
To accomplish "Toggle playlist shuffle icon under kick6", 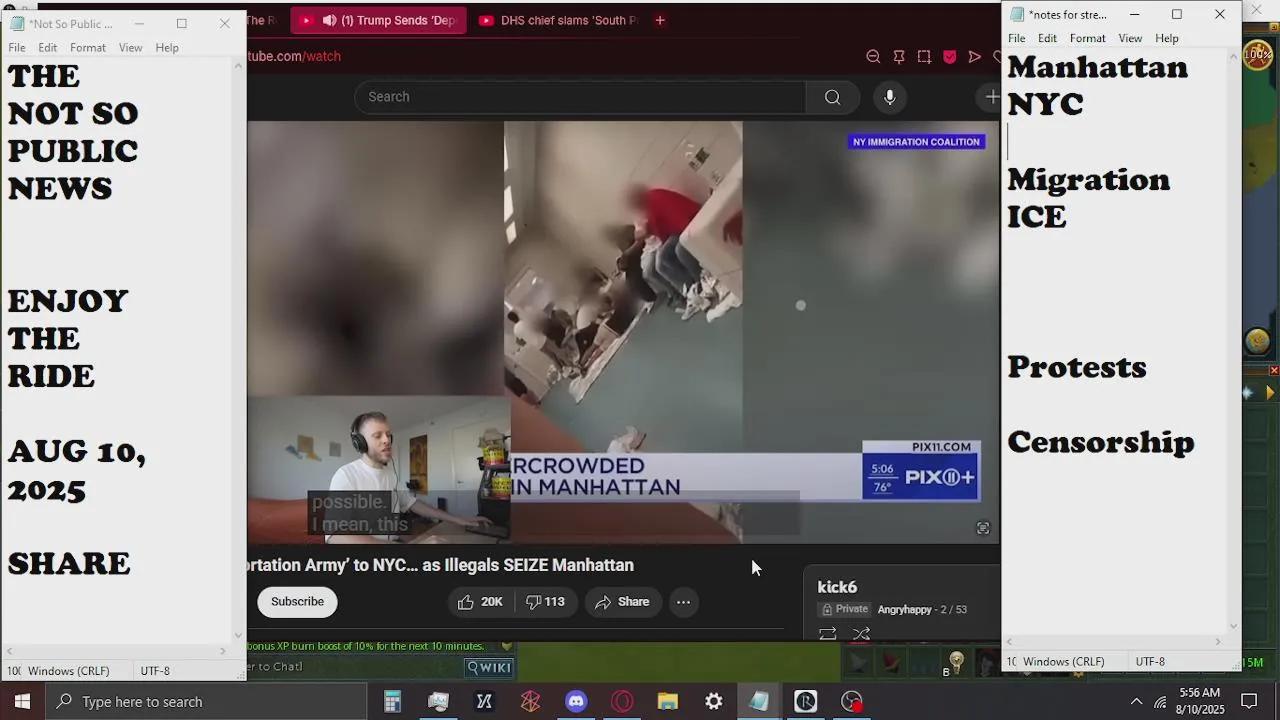I will tap(861, 634).
